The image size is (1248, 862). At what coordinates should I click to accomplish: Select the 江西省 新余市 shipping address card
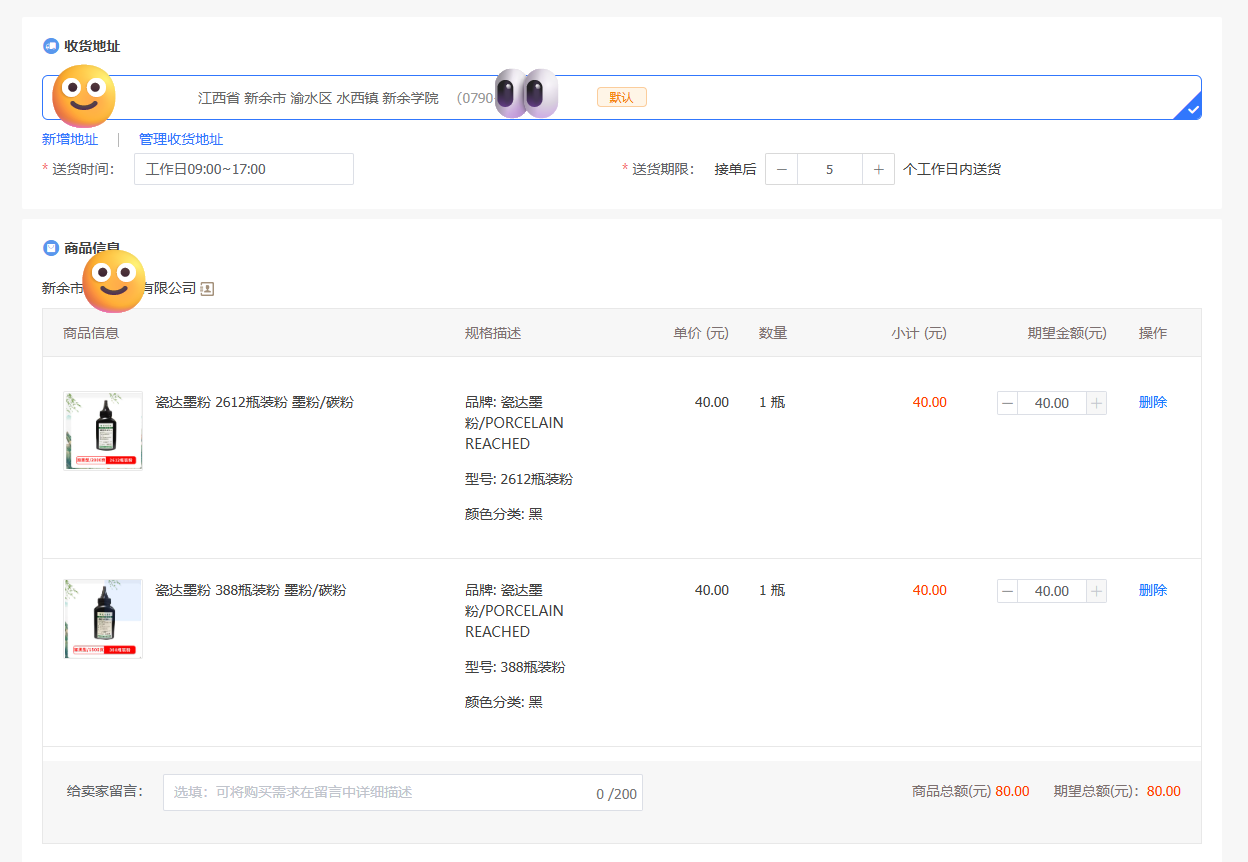pos(621,98)
